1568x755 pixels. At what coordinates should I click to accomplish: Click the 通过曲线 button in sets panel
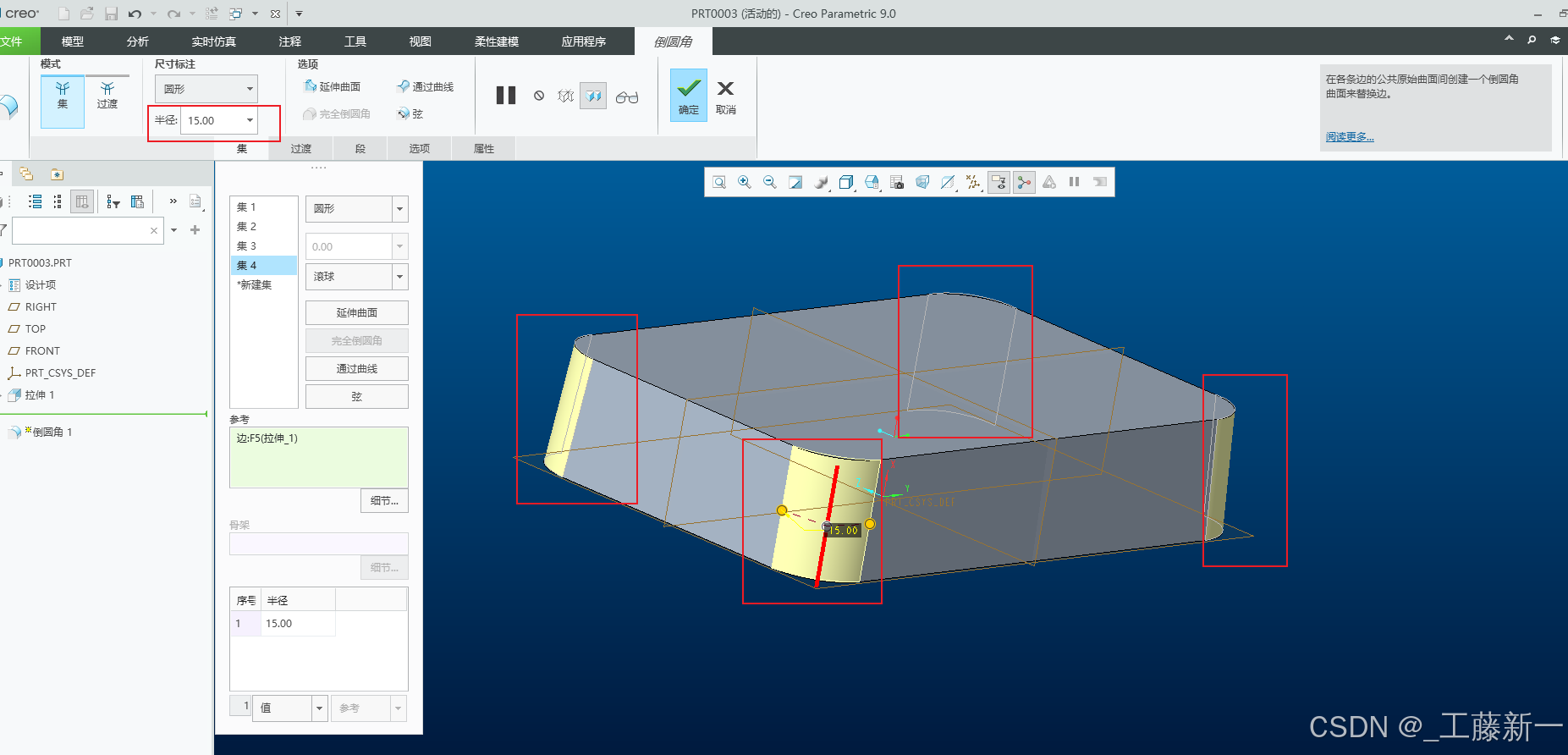(x=357, y=368)
